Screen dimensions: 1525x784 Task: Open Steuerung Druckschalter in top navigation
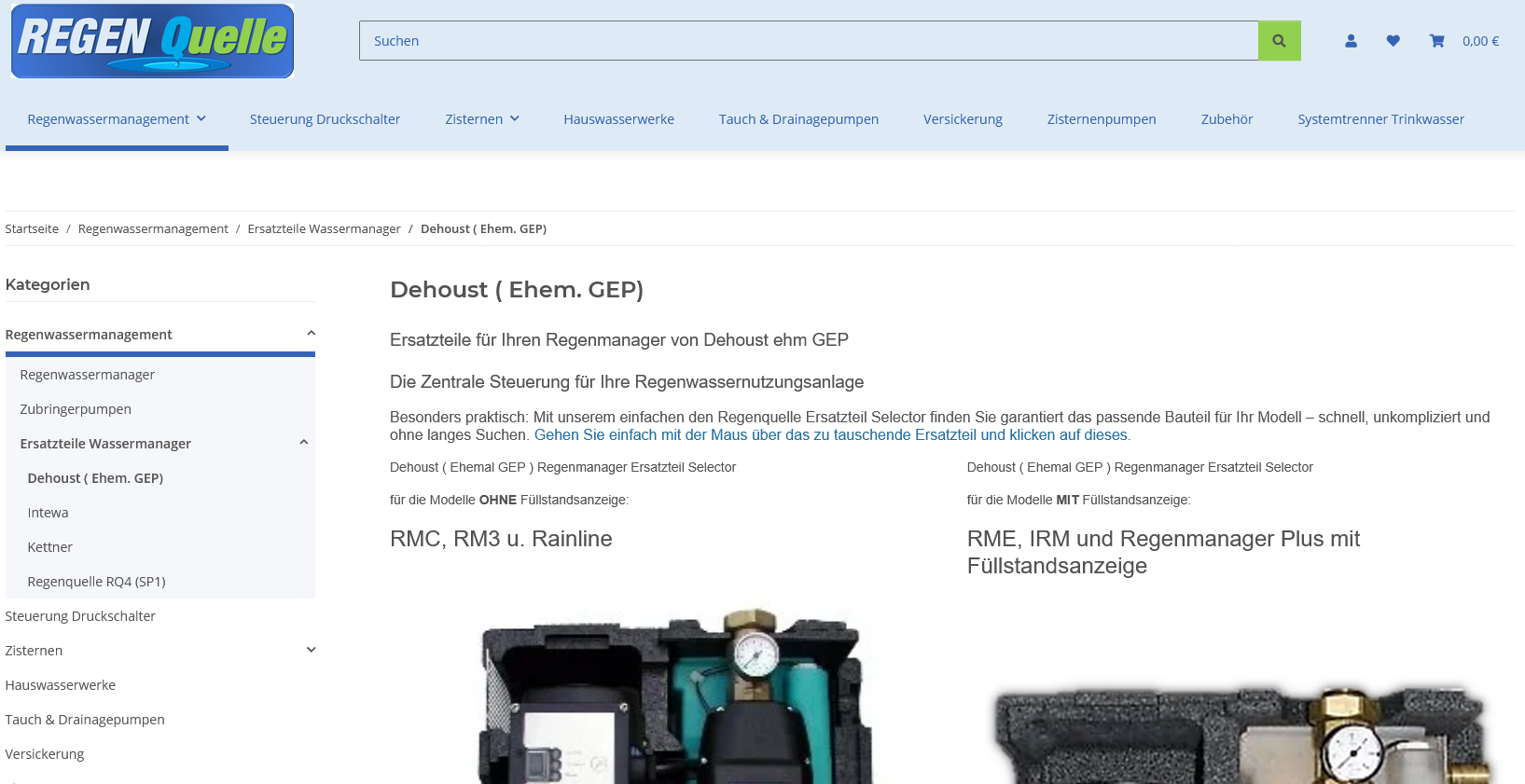tap(325, 119)
